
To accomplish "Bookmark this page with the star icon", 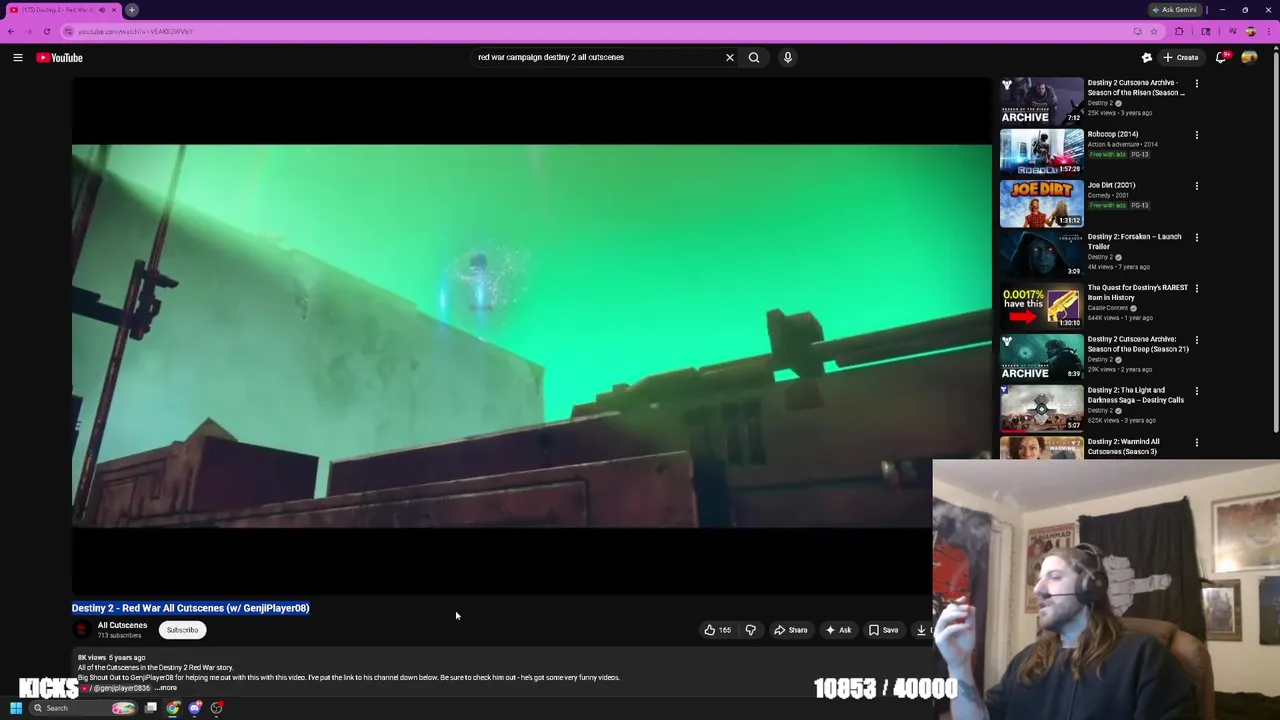I will [1154, 31].
